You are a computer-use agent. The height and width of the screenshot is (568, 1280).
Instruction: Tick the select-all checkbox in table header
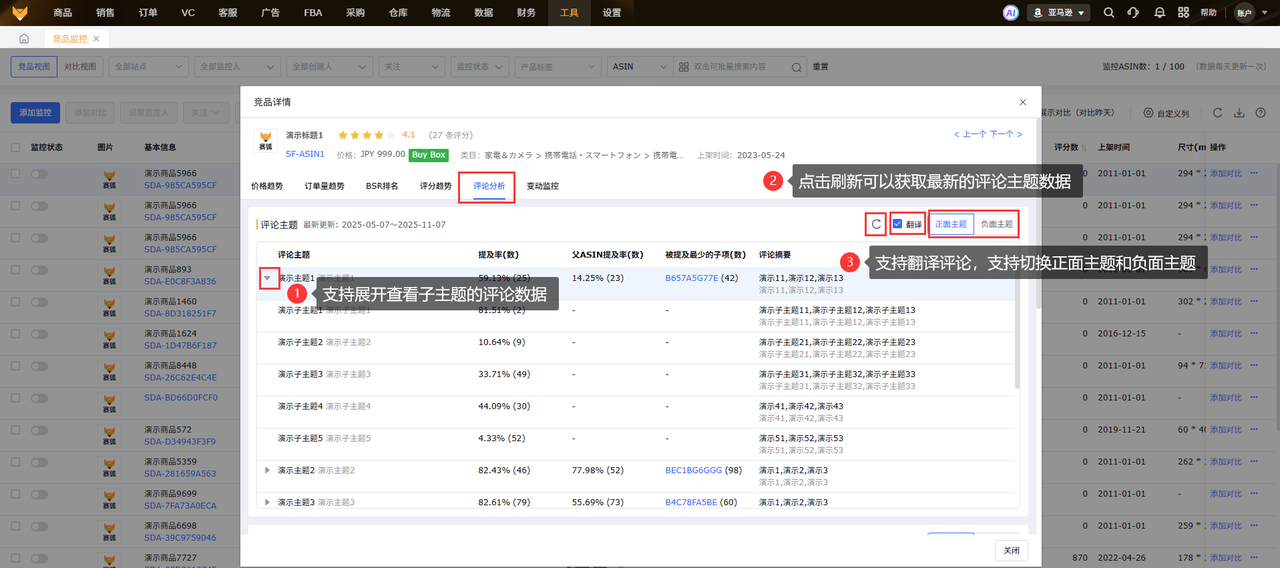pyautogui.click(x=15, y=147)
